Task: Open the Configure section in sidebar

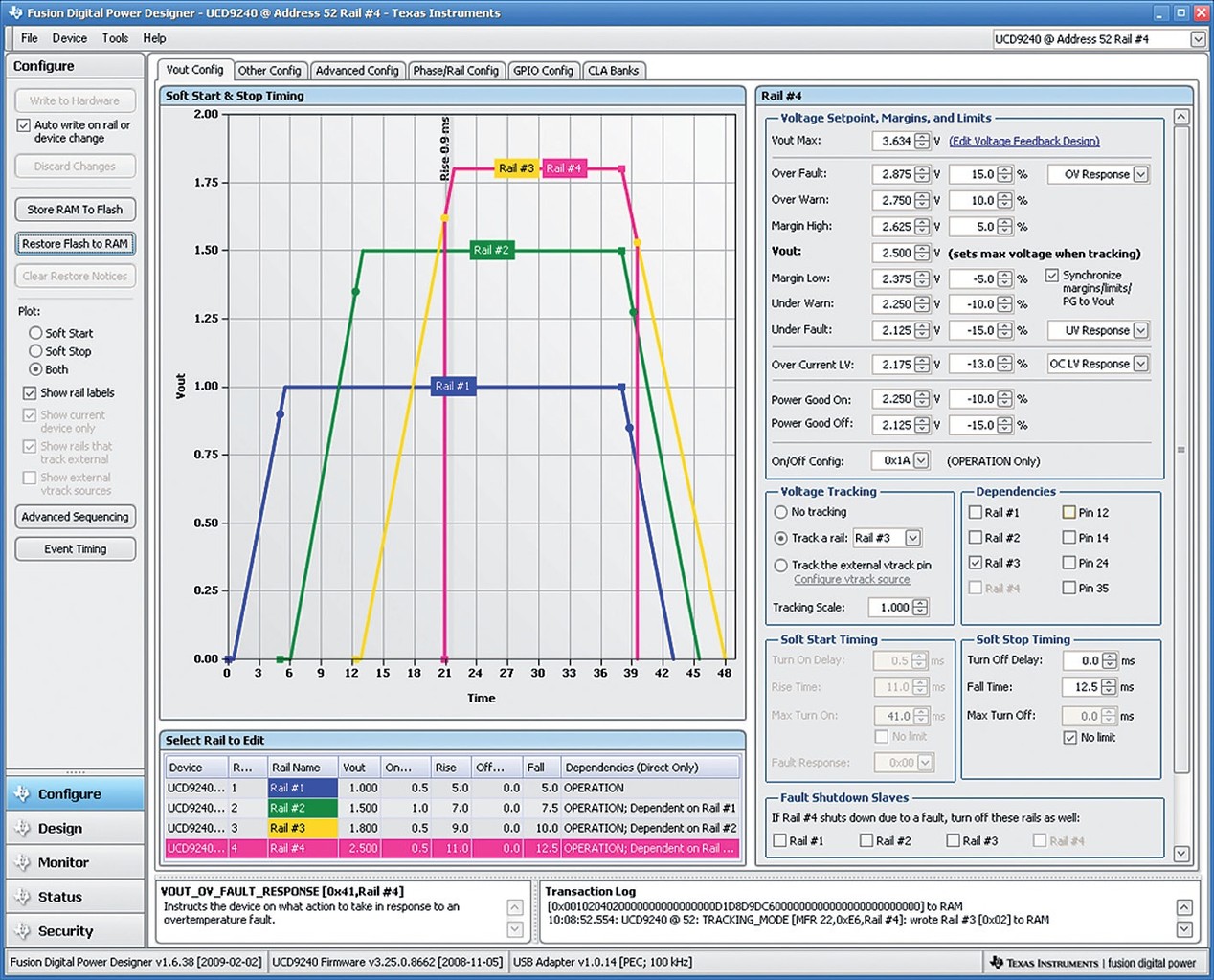Action: tap(75, 794)
